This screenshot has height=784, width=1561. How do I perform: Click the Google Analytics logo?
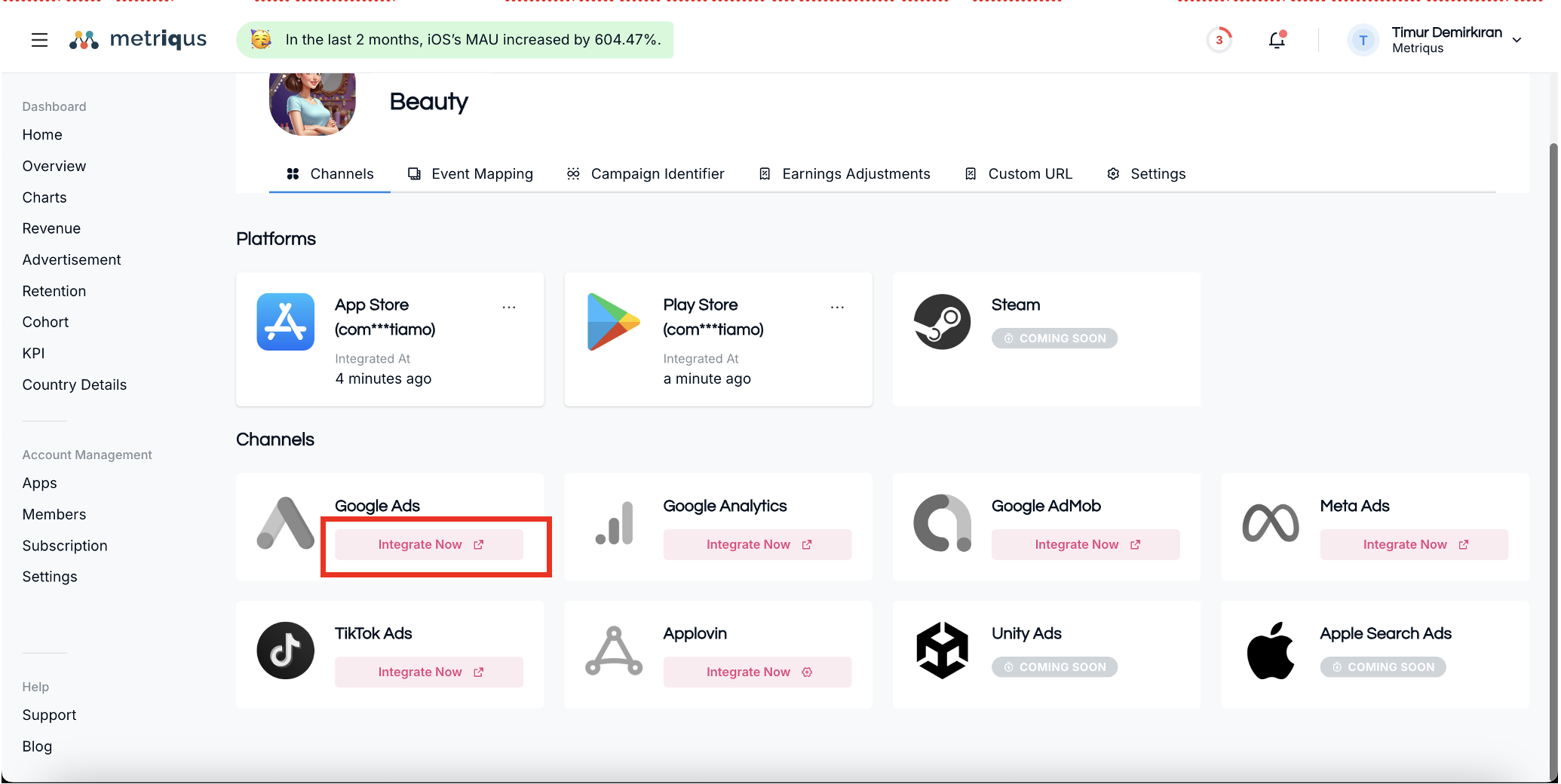click(x=615, y=523)
